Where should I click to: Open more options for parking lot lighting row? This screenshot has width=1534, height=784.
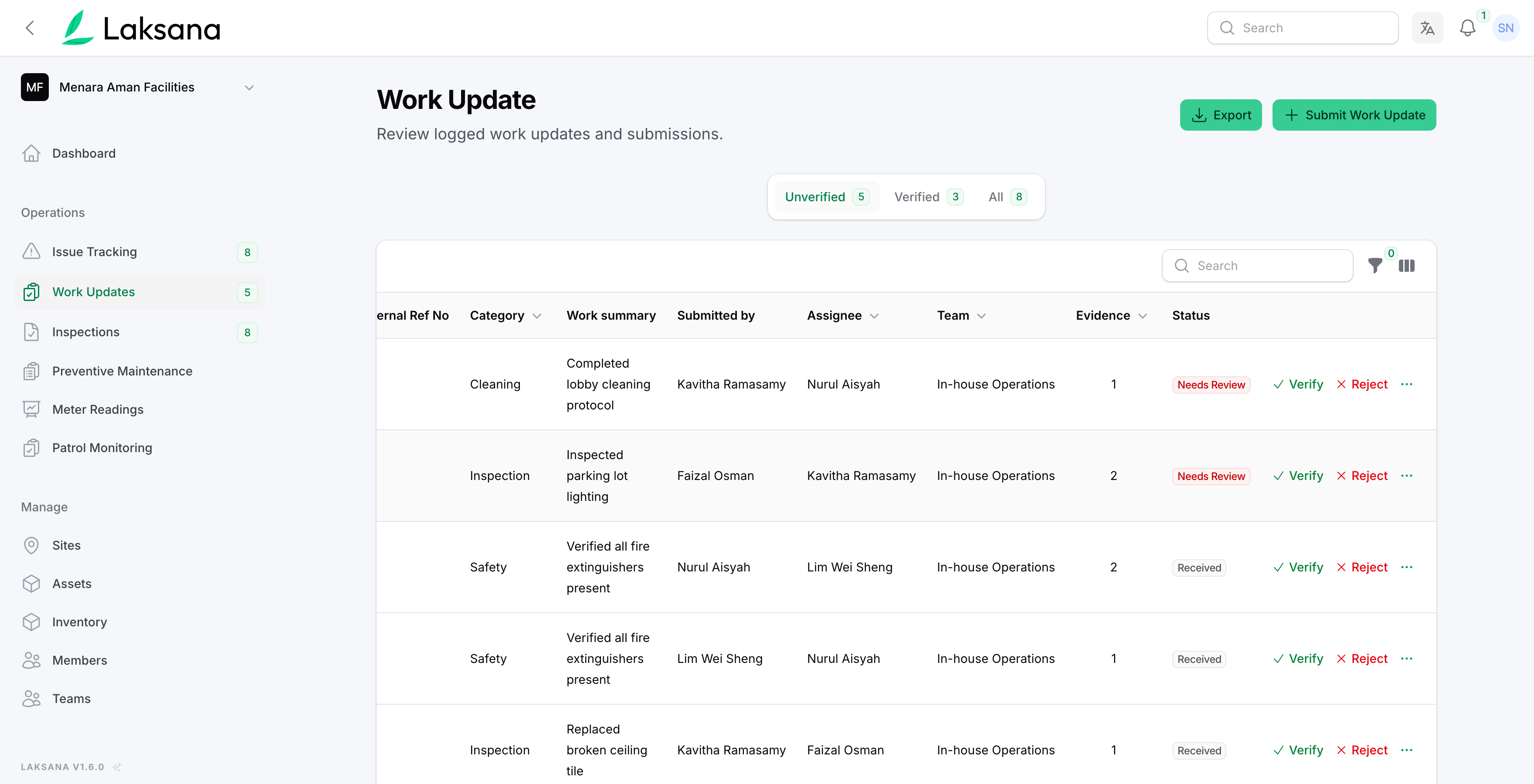(1407, 476)
